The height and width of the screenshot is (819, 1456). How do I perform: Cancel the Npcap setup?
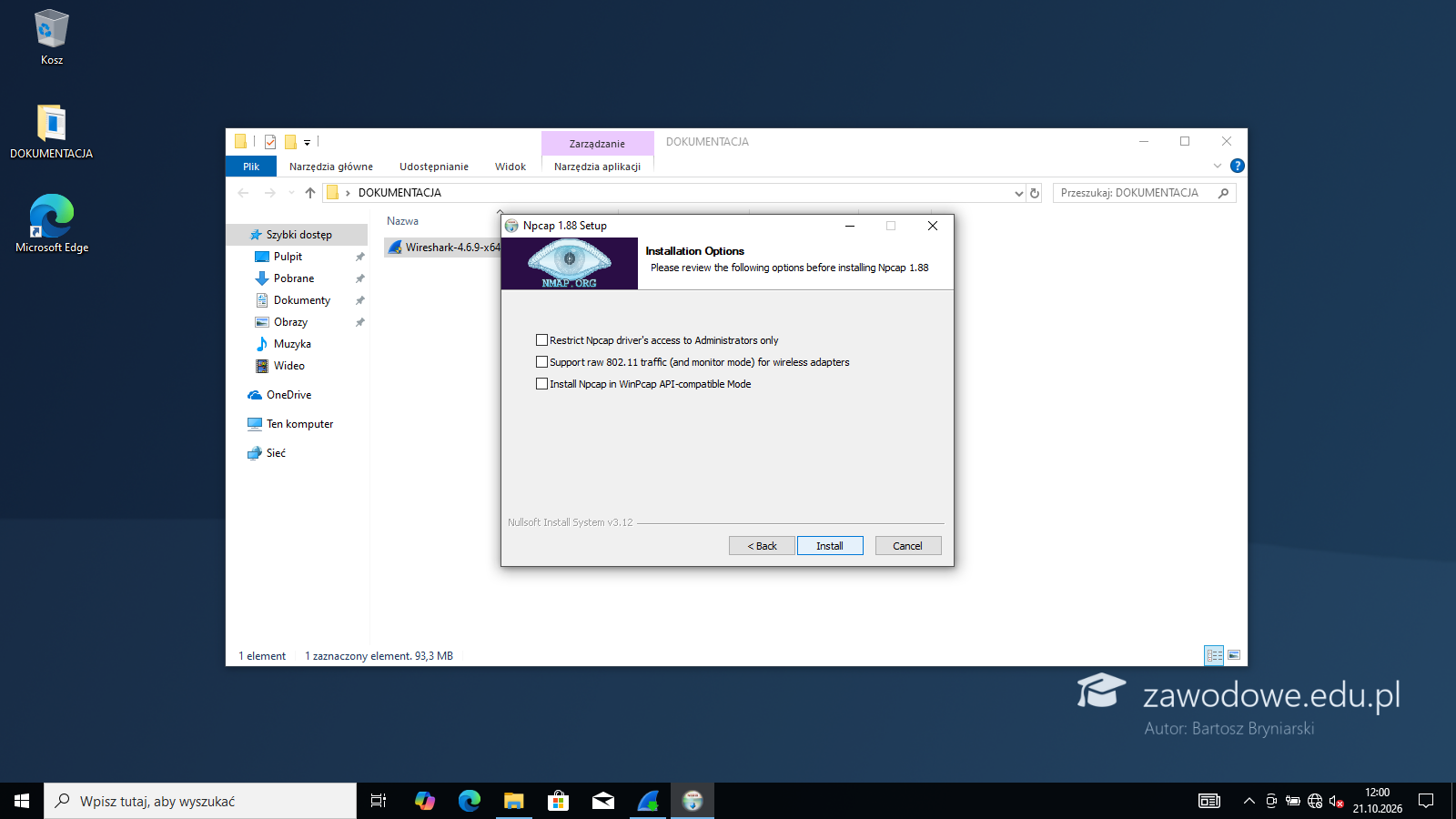coord(908,546)
